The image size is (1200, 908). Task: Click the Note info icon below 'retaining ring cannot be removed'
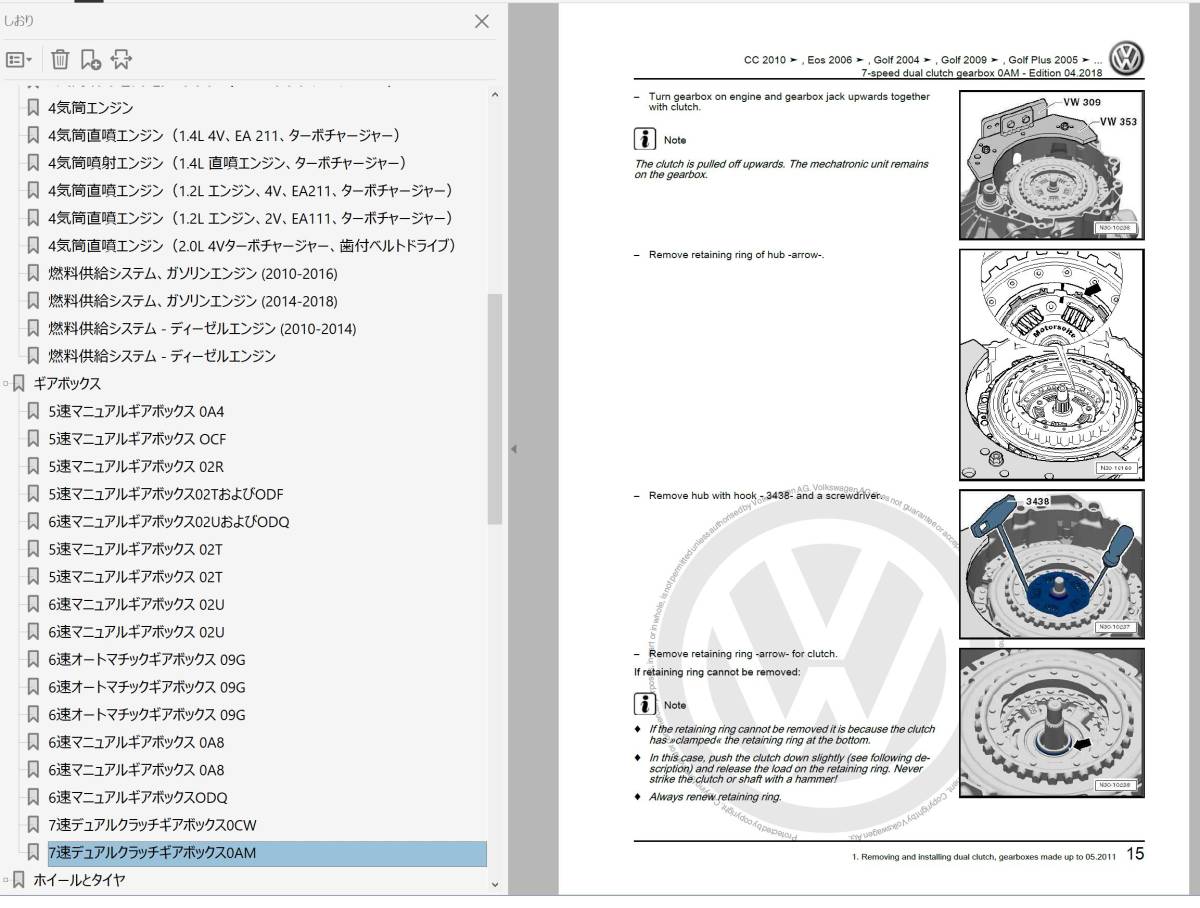point(646,704)
